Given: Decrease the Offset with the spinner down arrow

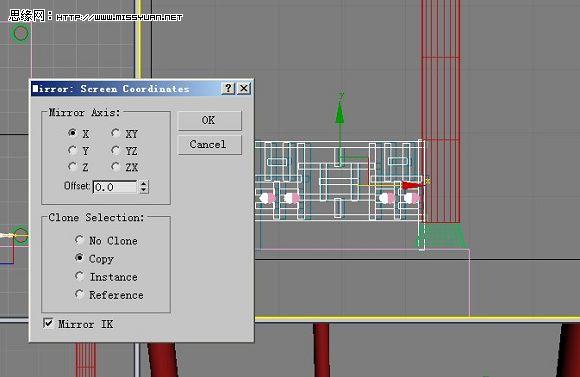Looking at the screenshot, I should 144,190.
